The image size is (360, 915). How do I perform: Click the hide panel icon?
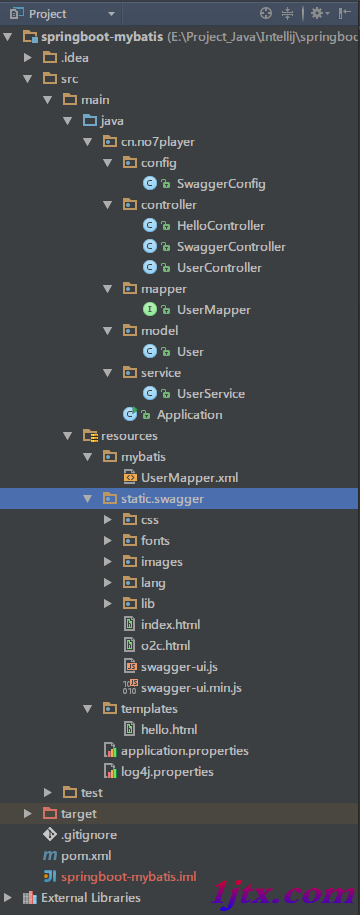pos(345,13)
